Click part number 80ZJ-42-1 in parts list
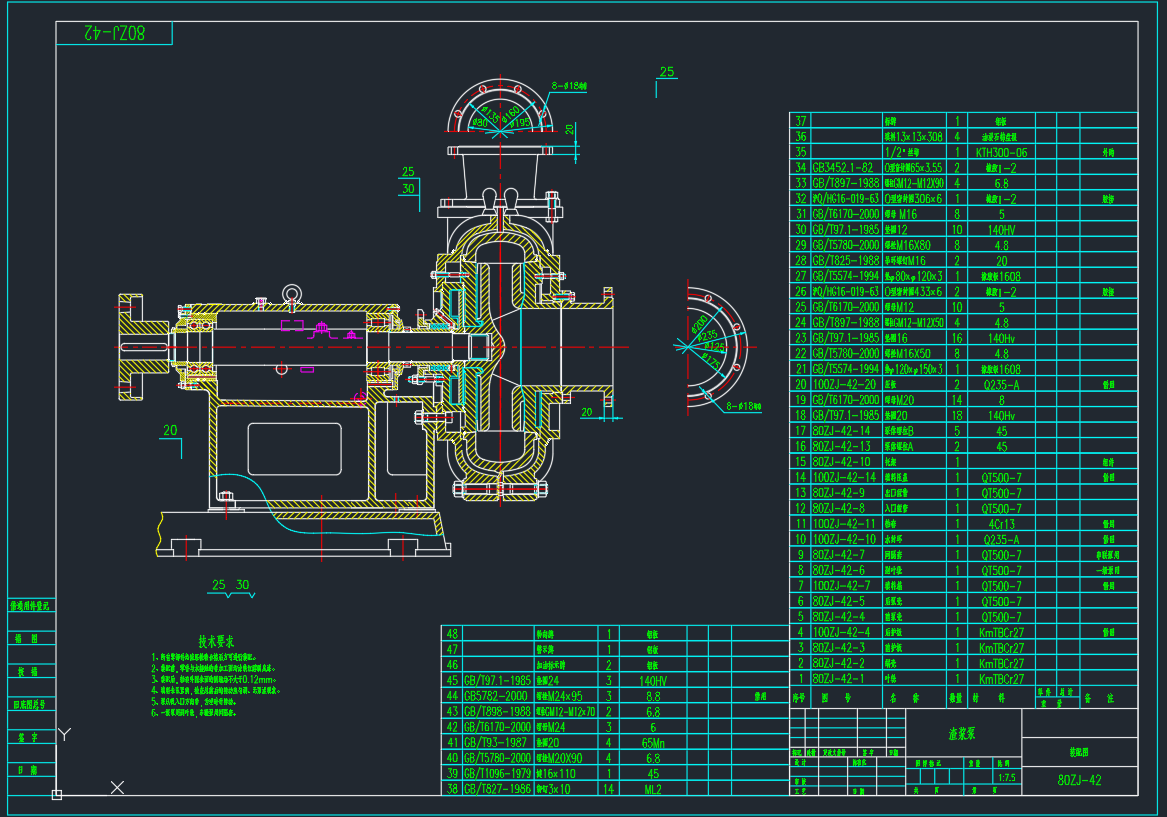1167x817 pixels. pyautogui.click(x=839, y=678)
